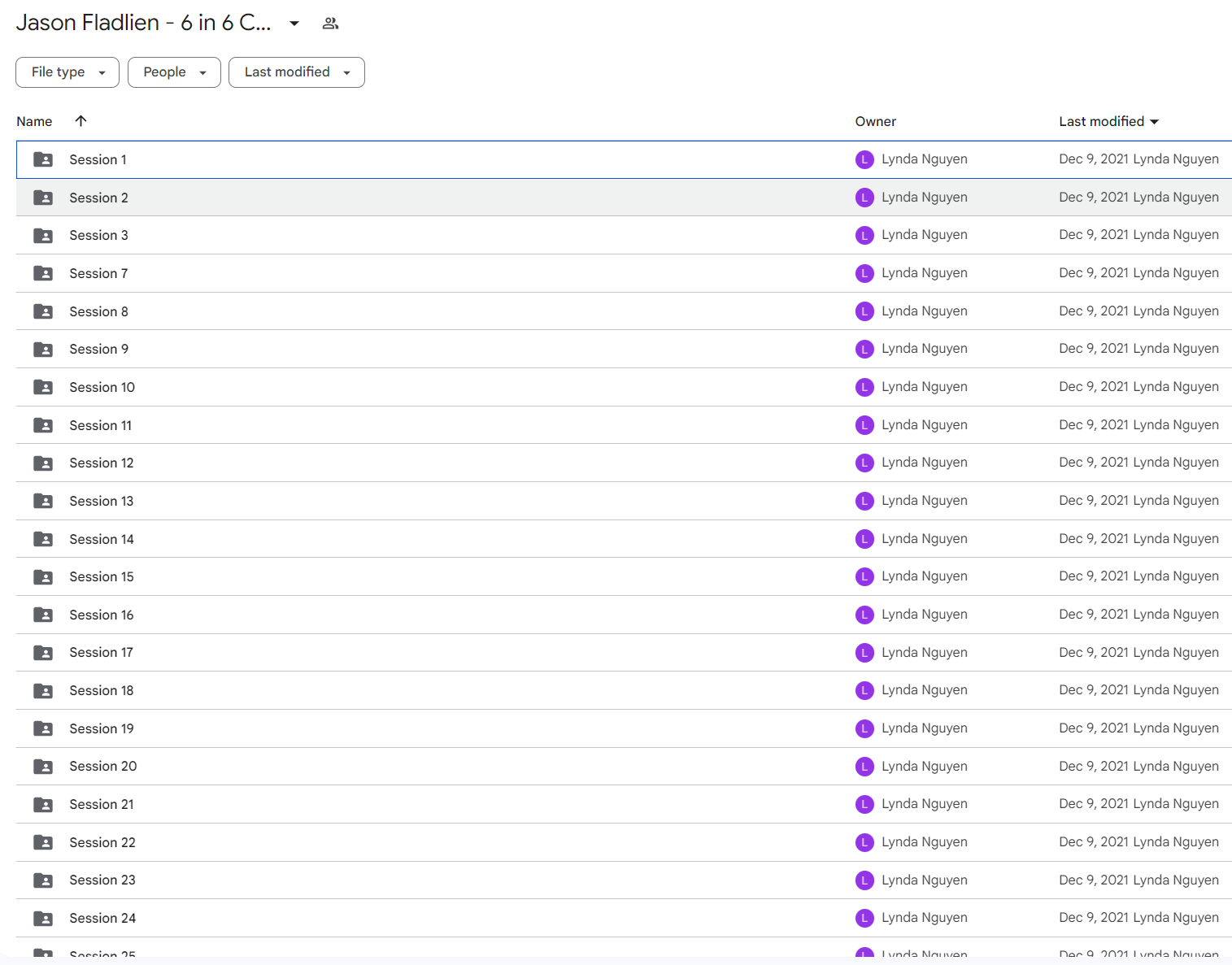Image resolution: width=1232 pixels, height=965 pixels.
Task: Click the Jason Fladlien folder title
Action: click(x=143, y=23)
